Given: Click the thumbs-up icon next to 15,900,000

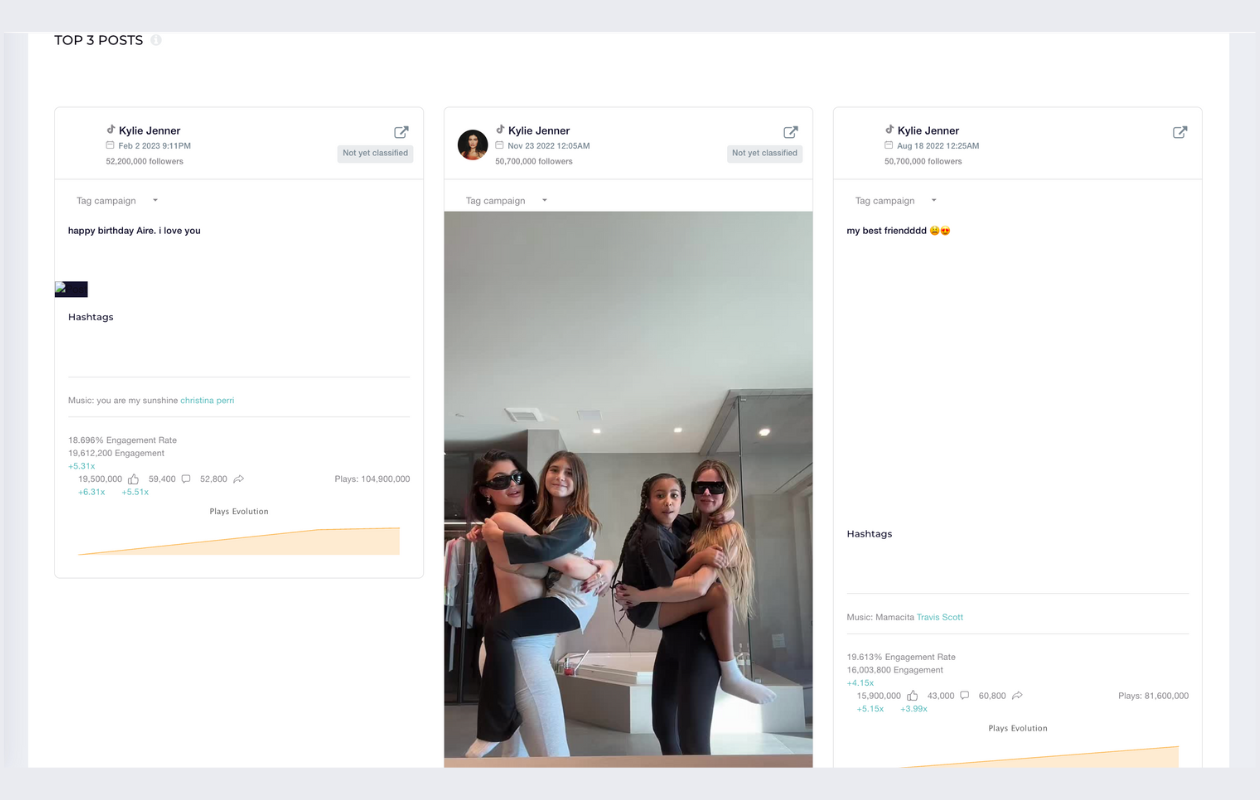Looking at the screenshot, I should 912,696.
